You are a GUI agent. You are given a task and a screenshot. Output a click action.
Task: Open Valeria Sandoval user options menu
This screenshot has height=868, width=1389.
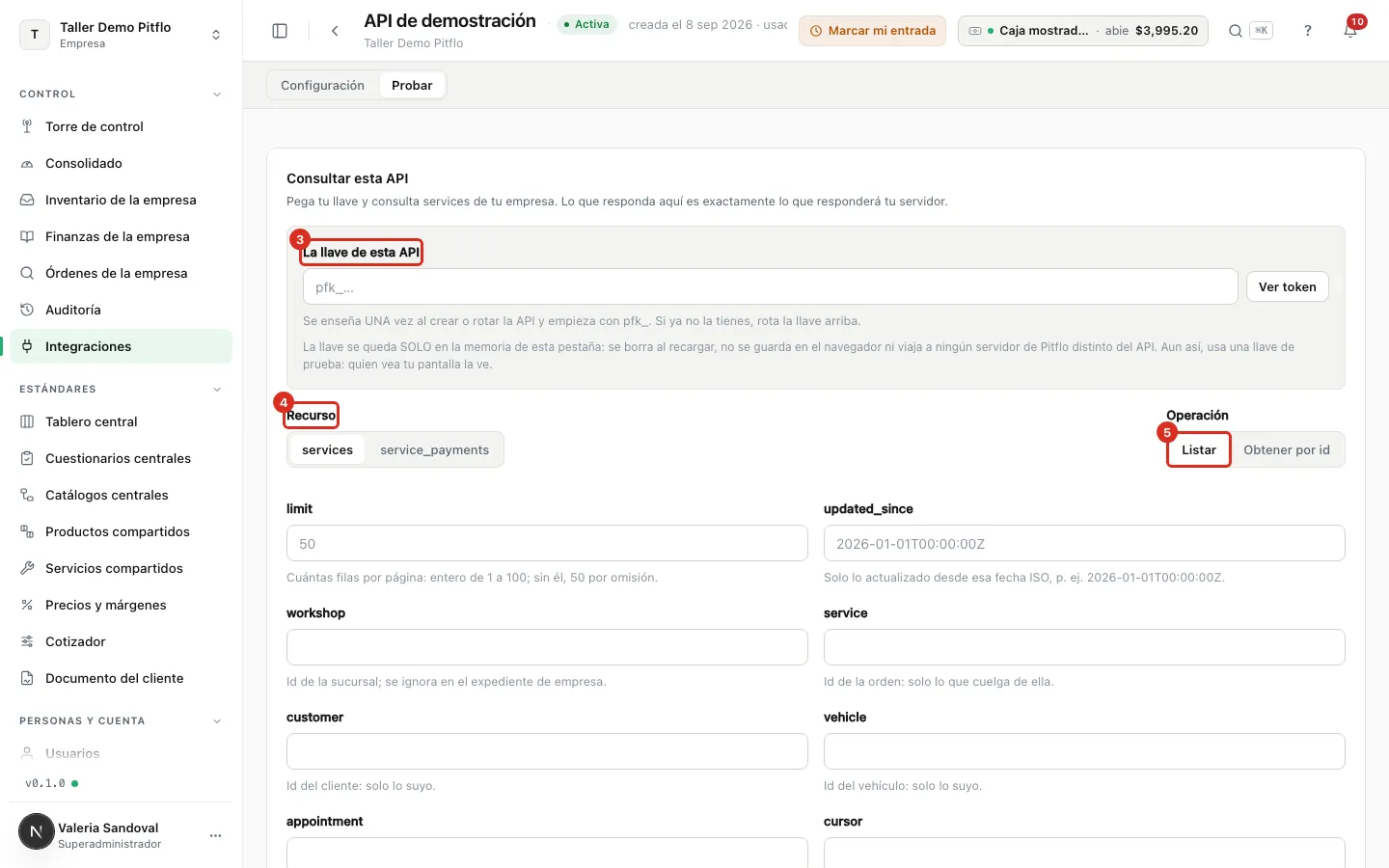pos(215,835)
